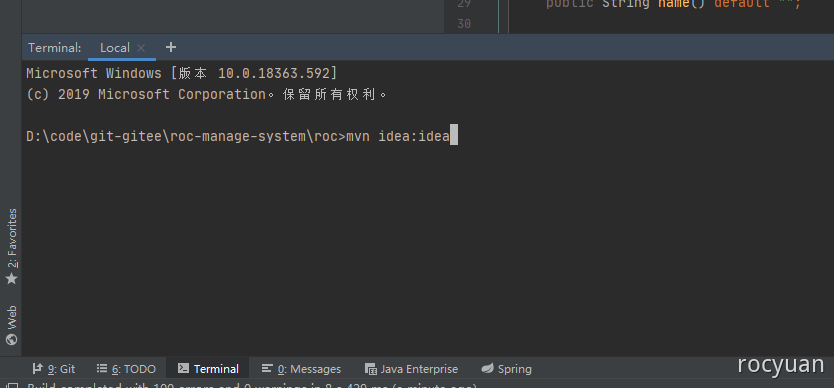
Task: Open the 0: Messages tool window
Action: [x=302, y=369]
